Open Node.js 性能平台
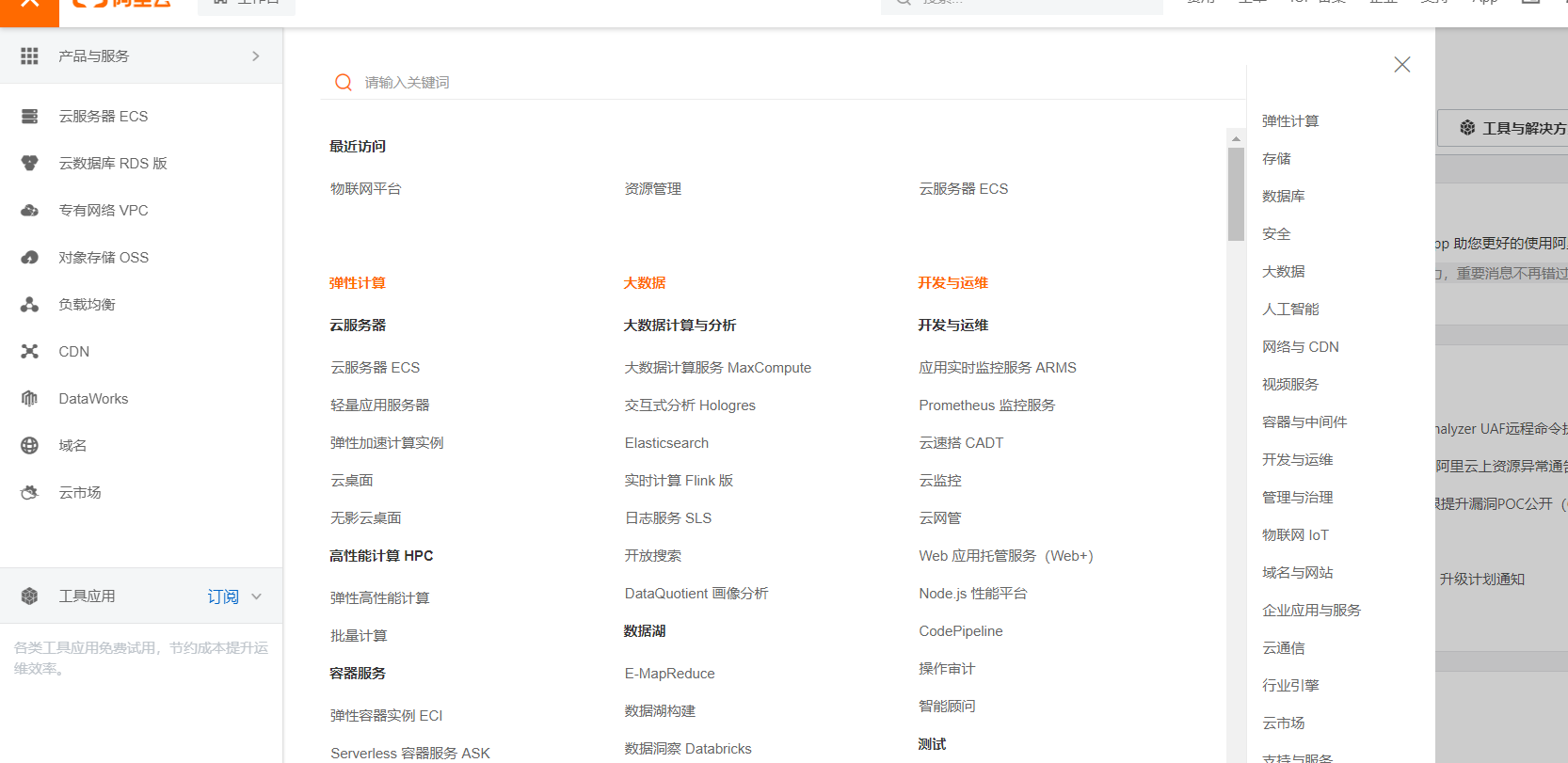The width and height of the screenshot is (1568, 763). coord(973,594)
